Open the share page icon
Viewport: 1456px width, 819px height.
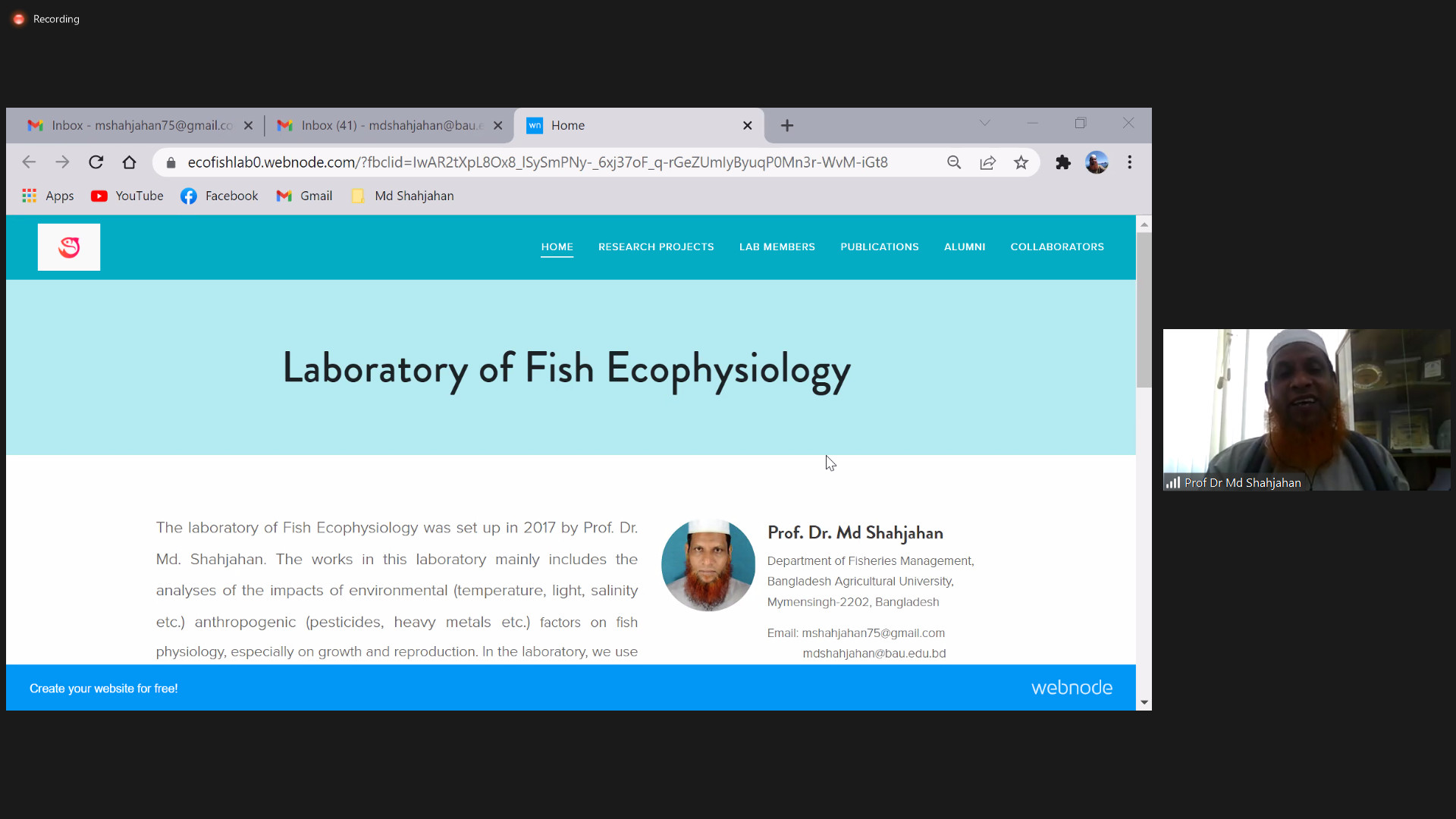(x=987, y=162)
